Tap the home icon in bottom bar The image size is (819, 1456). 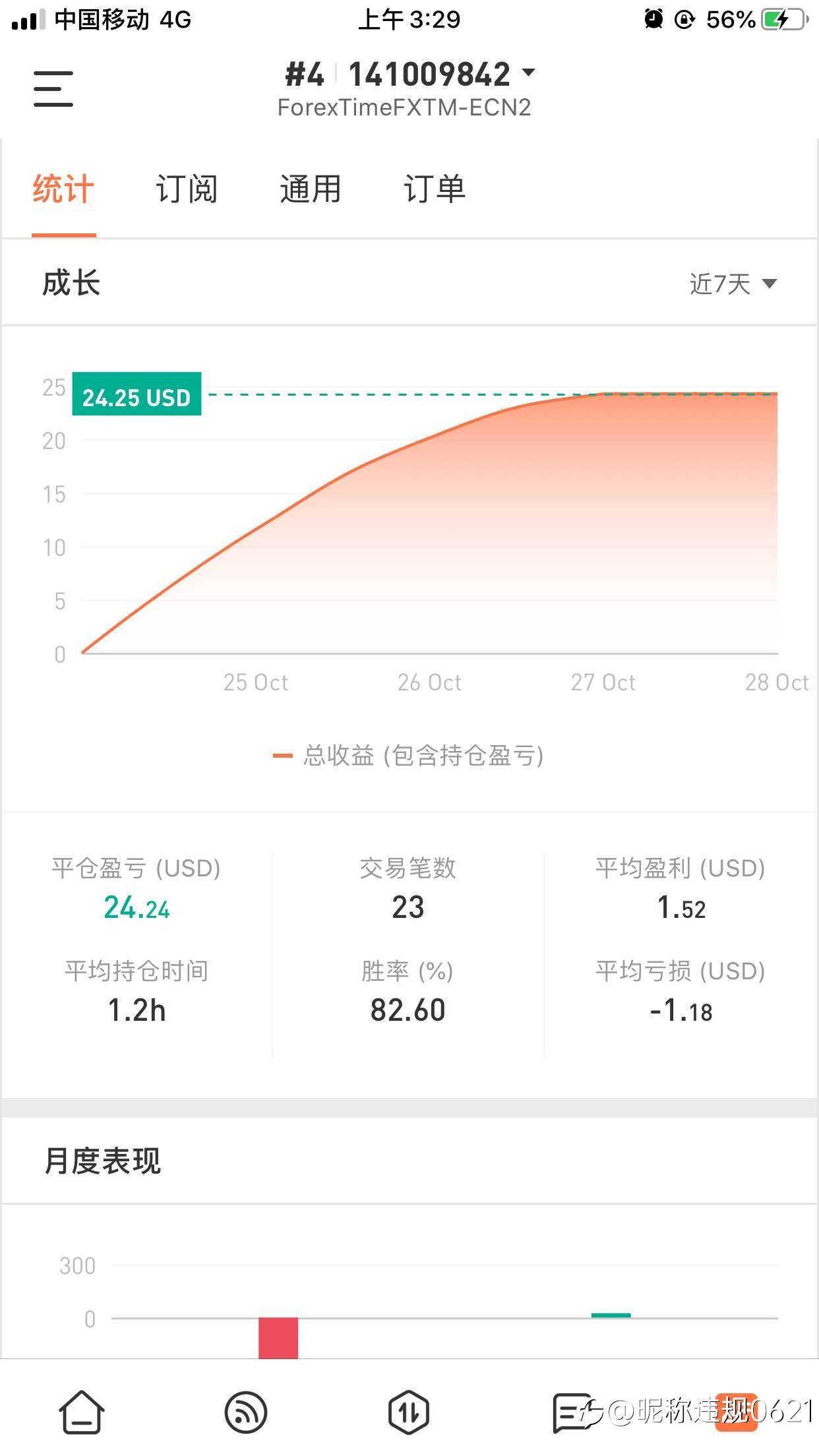click(x=82, y=1412)
